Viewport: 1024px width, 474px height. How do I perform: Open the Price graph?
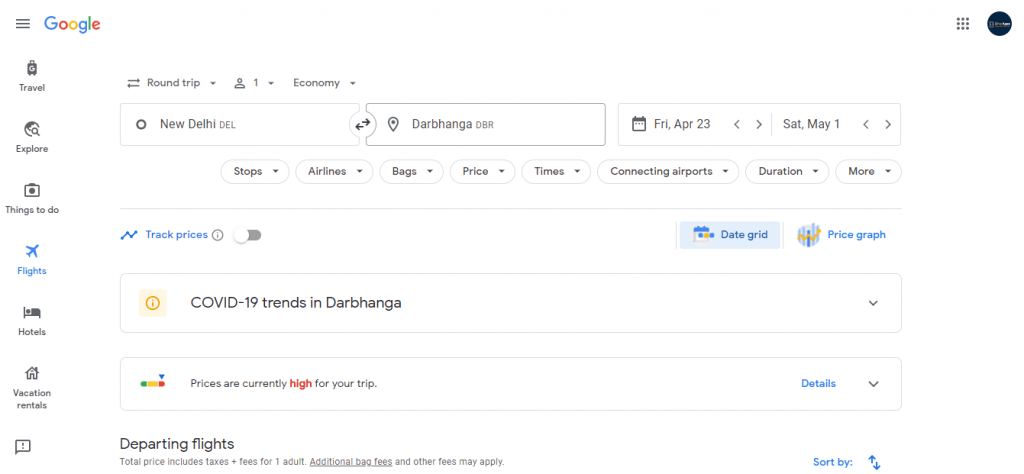(x=842, y=234)
